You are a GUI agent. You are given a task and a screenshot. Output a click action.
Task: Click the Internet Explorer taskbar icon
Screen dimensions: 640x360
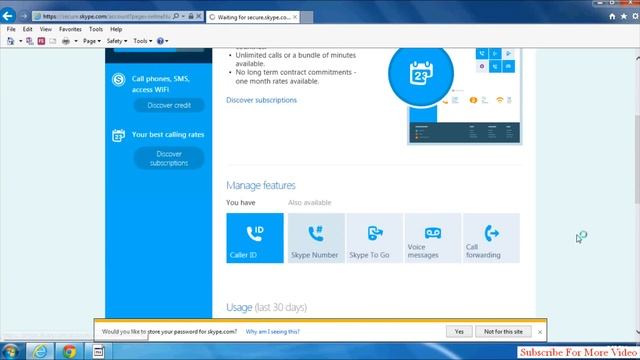(x=40, y=351)
